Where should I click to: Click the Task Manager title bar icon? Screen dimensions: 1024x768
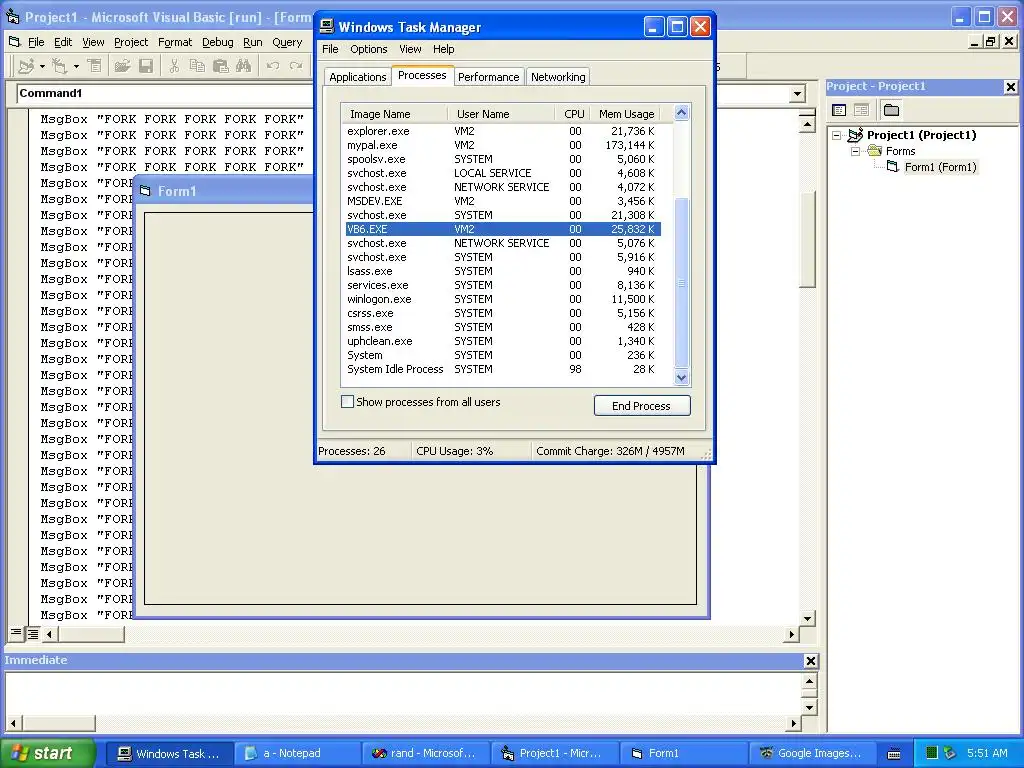click(x=327, y=27)
